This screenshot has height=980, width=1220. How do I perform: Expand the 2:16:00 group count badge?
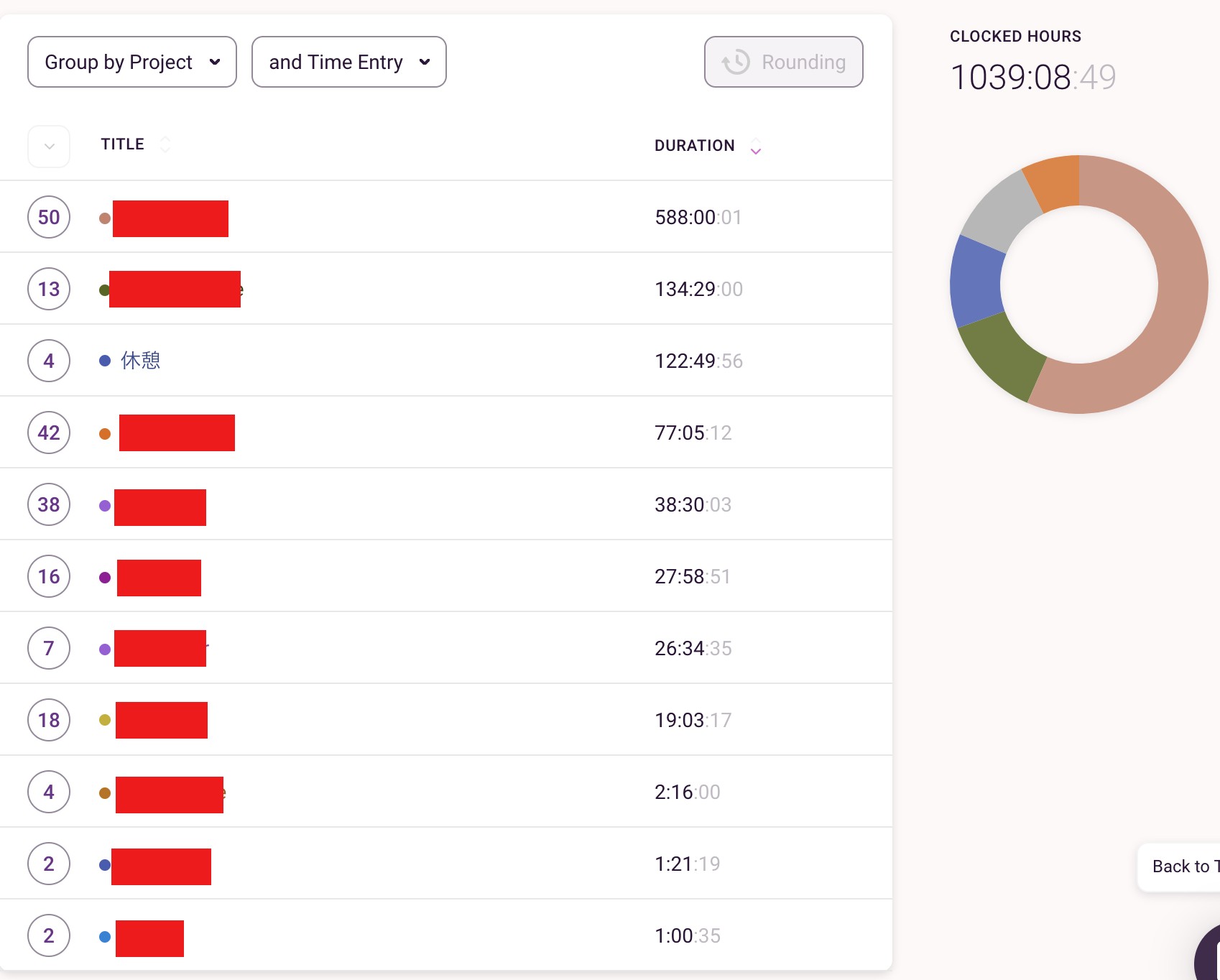[x=49, y=792]
